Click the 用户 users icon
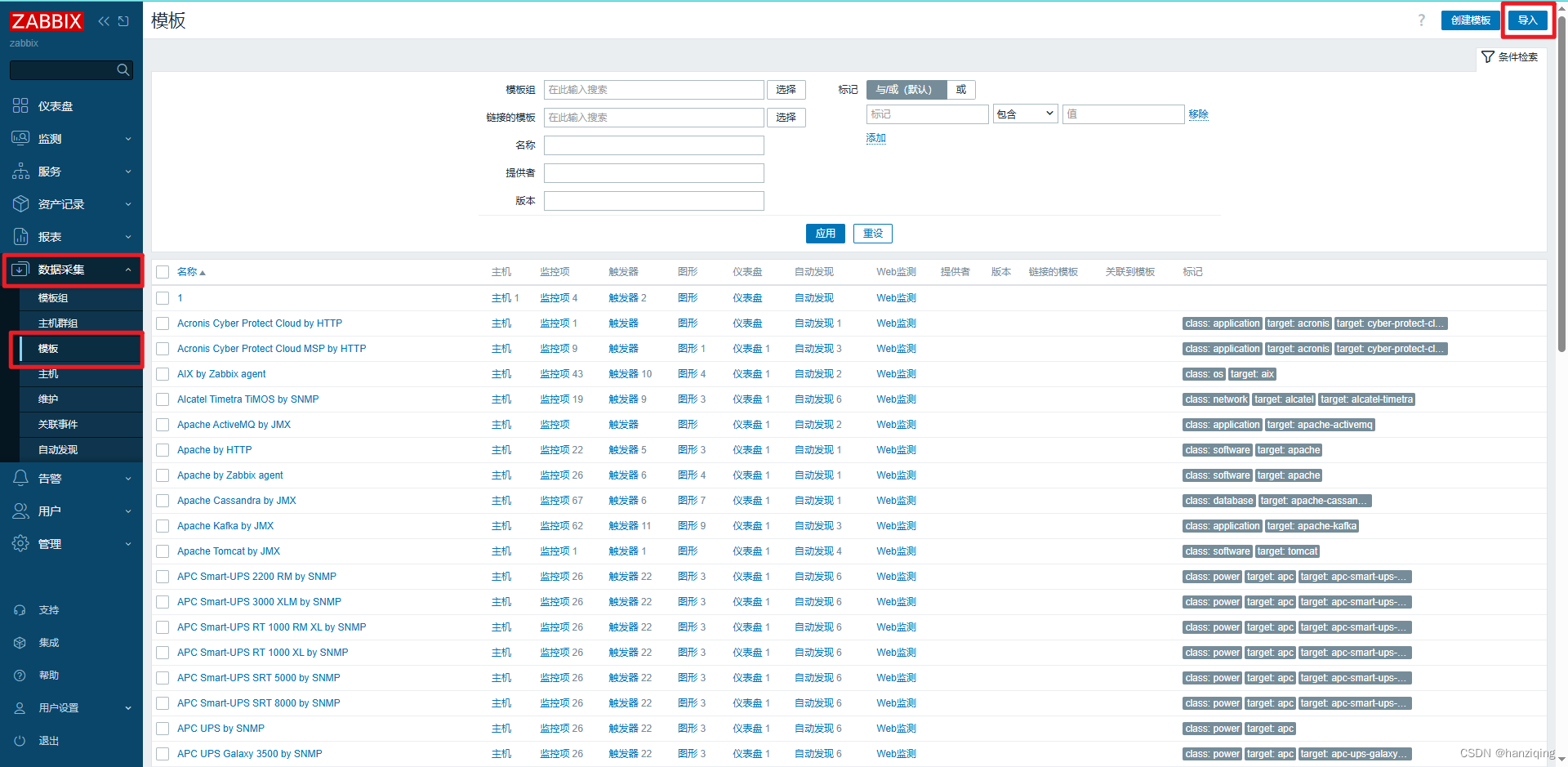 [20, 511]
